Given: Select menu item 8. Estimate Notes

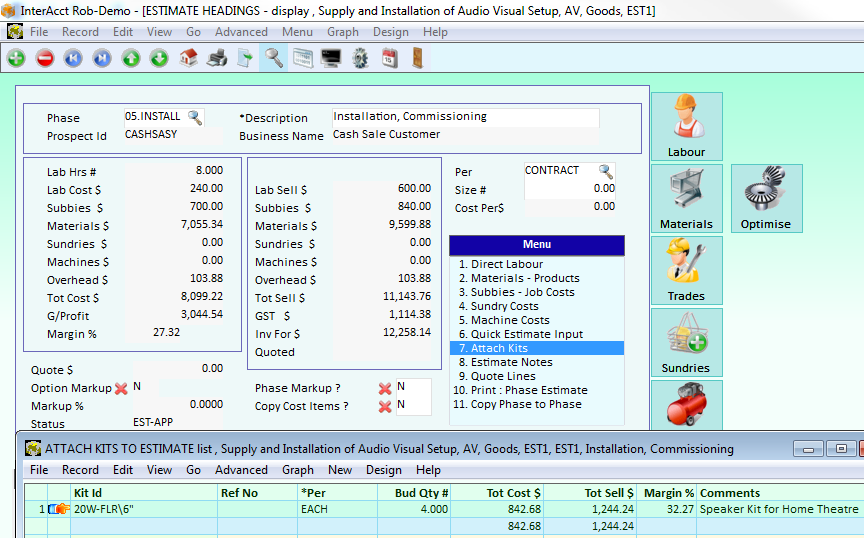Looking at the screenshot, I should [537, 362].
